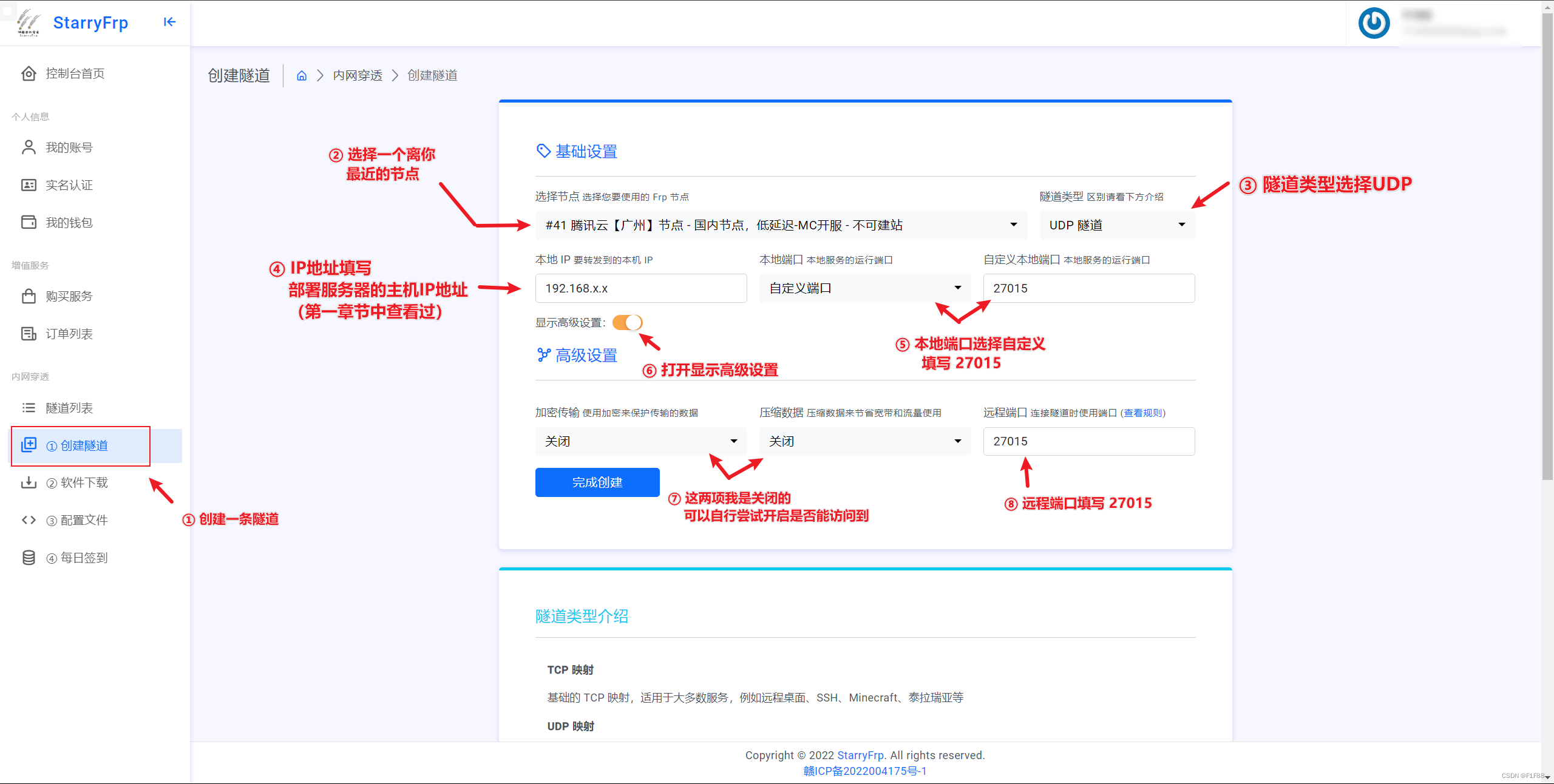Click the shopping bag Buy Services icon
Viewport: 1554px width, 784px height.
coord(29,296)
